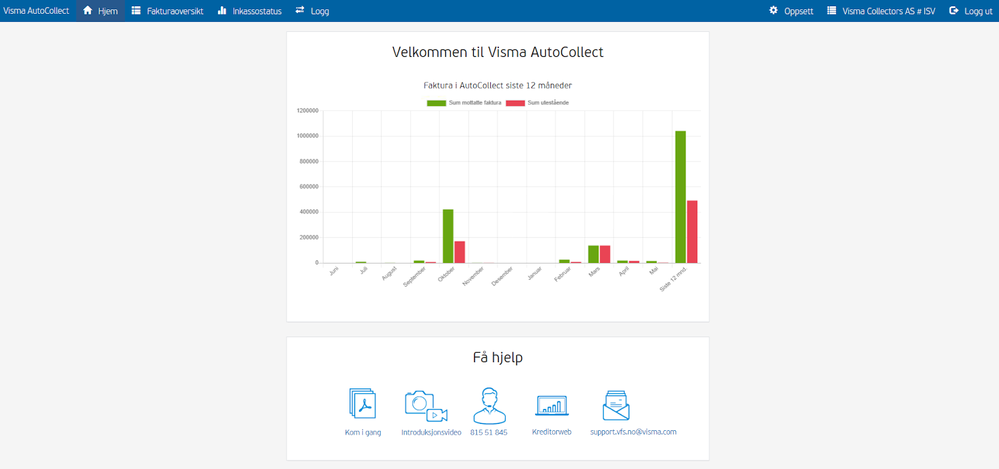Click the red Mars bar in chart

point(605,254)
